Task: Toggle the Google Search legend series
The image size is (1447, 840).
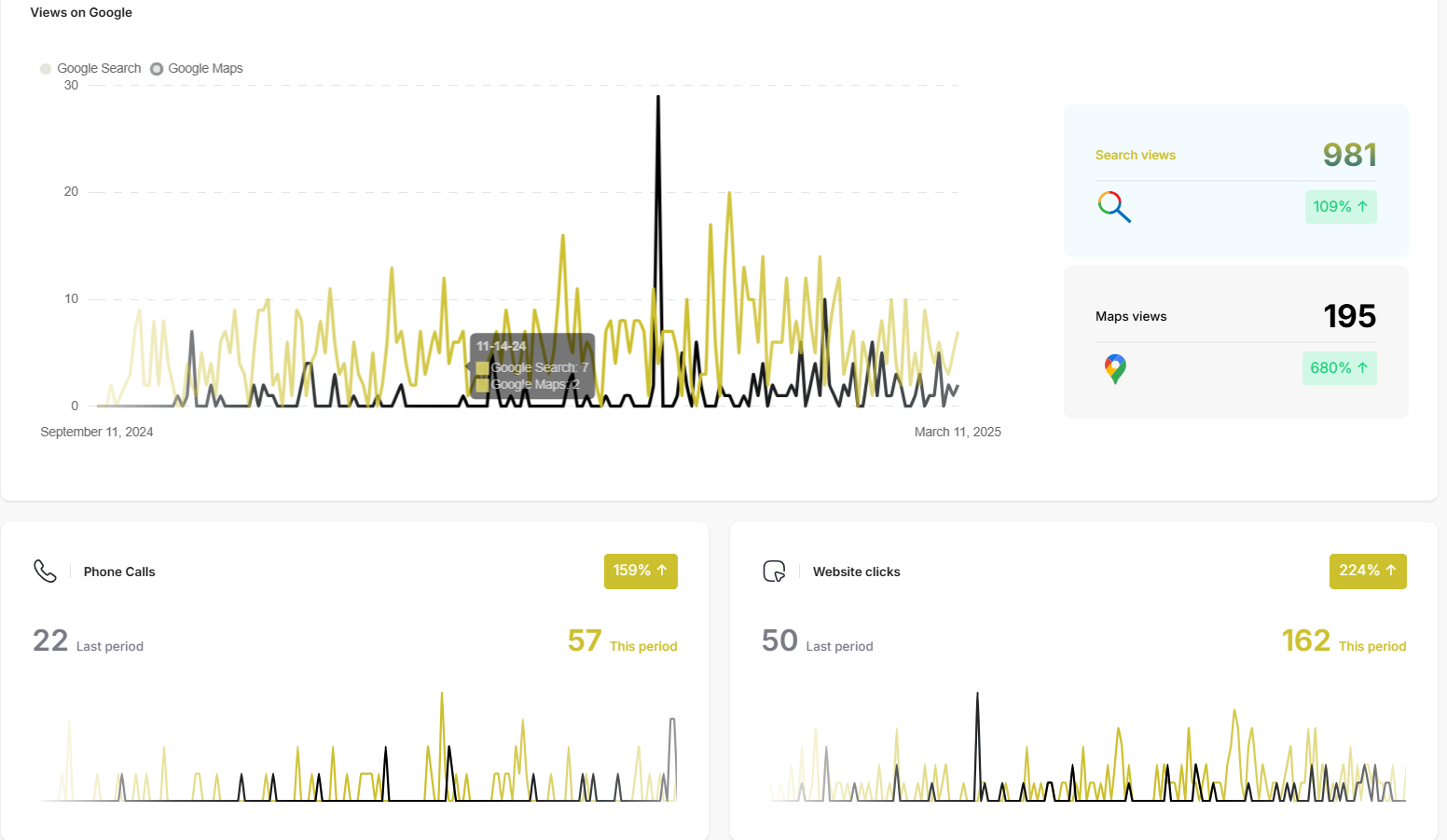Action: 90,69
